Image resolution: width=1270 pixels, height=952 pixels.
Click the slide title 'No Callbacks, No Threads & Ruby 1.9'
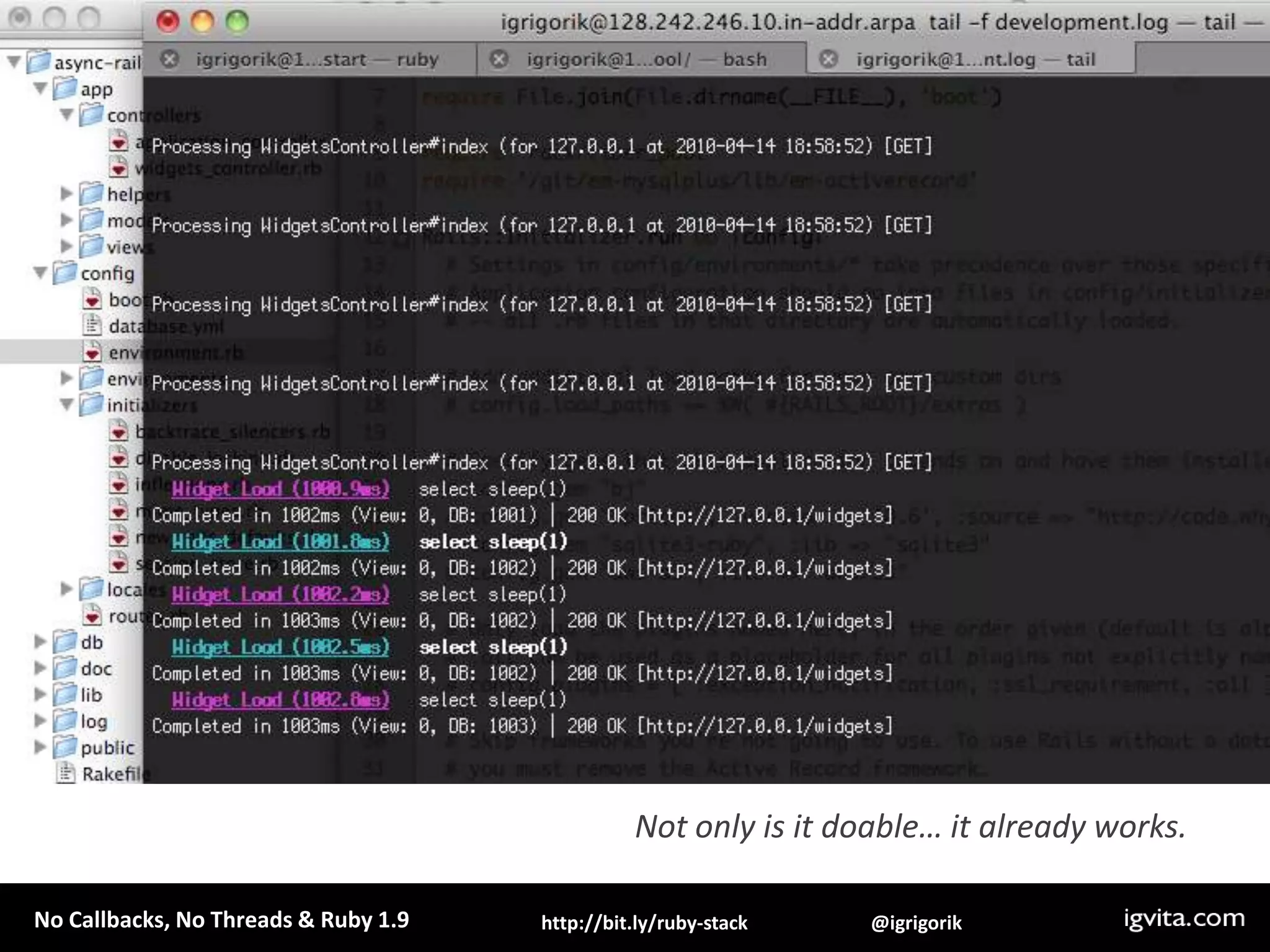[x=221, y=920]
